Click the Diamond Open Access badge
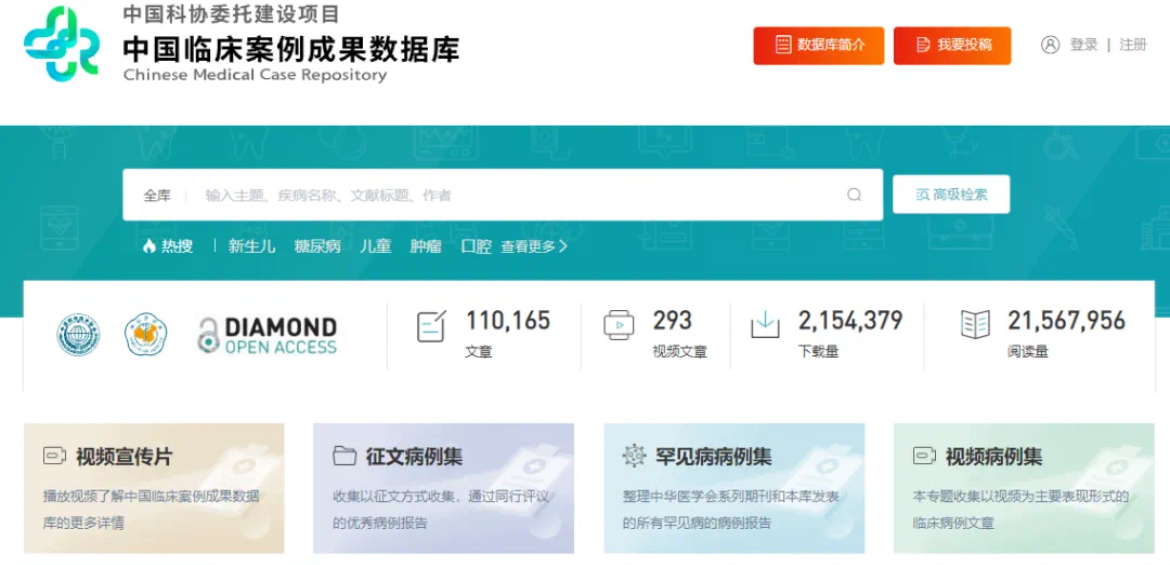Image resolution: width=1170 pixels, height=565 pixels. tap(266, 335)
